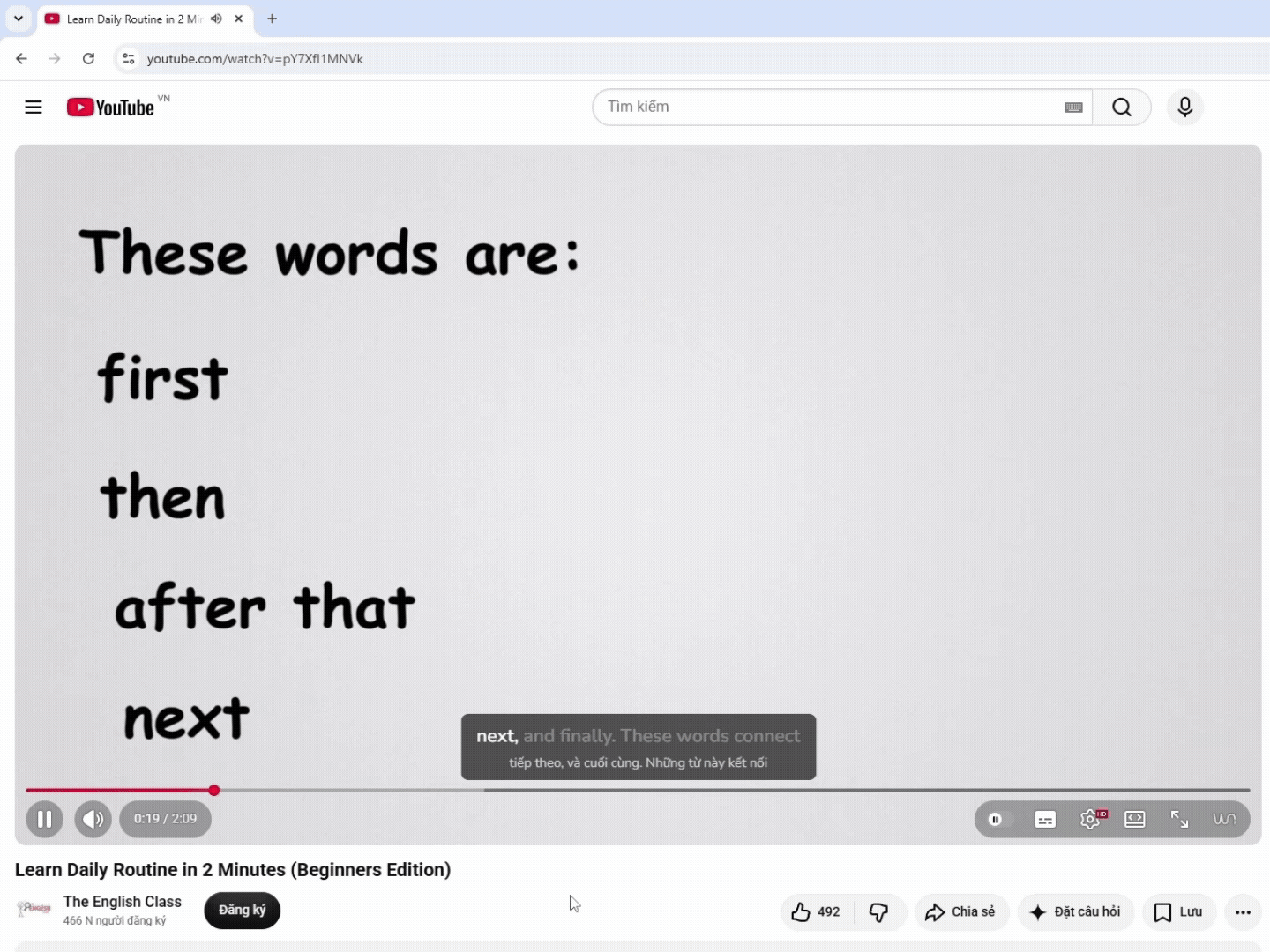This screenshot has height=952, width=1270.
Task: Enter fullscreen mode
Action: click(1179, 820)
